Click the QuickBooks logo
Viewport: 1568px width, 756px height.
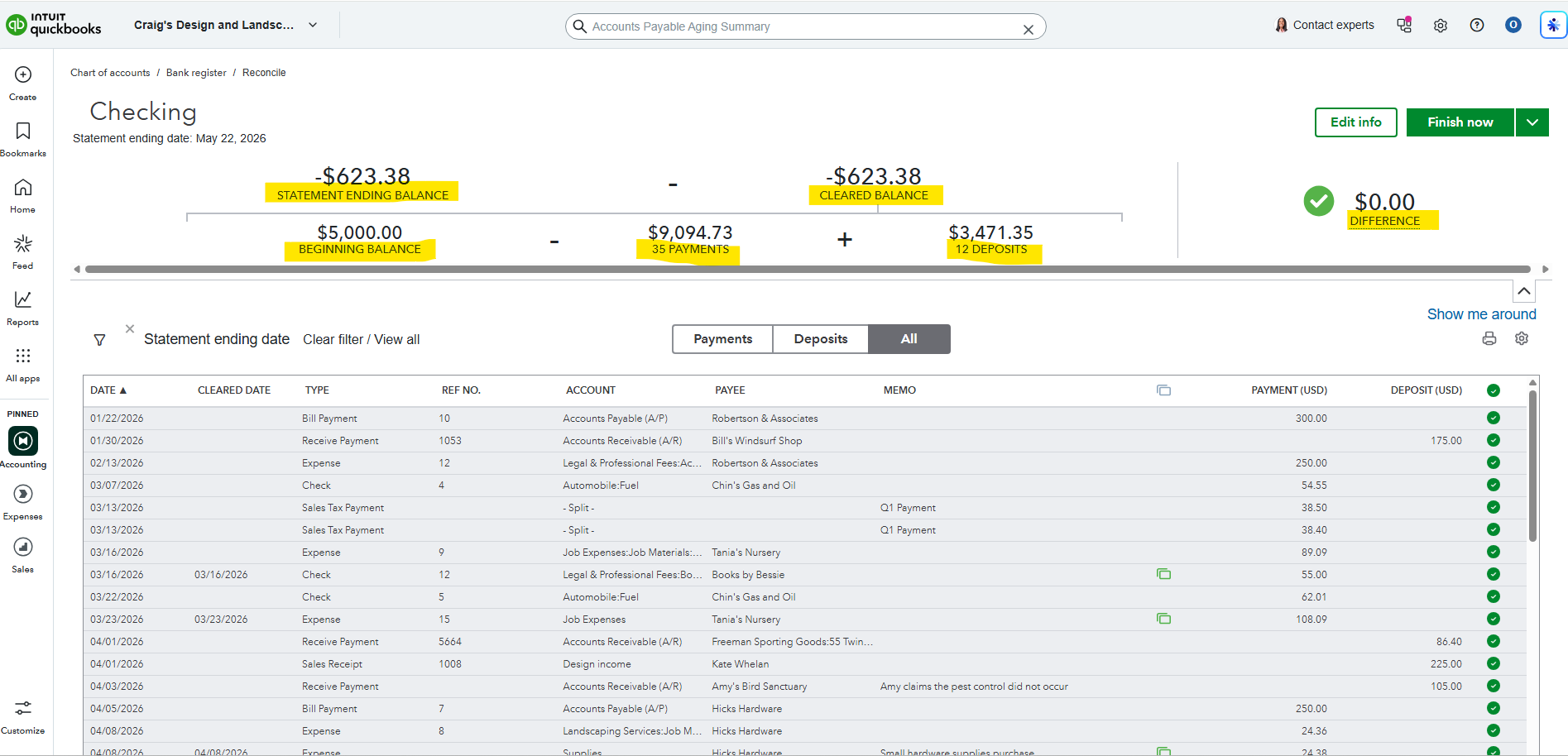(54, 25)
